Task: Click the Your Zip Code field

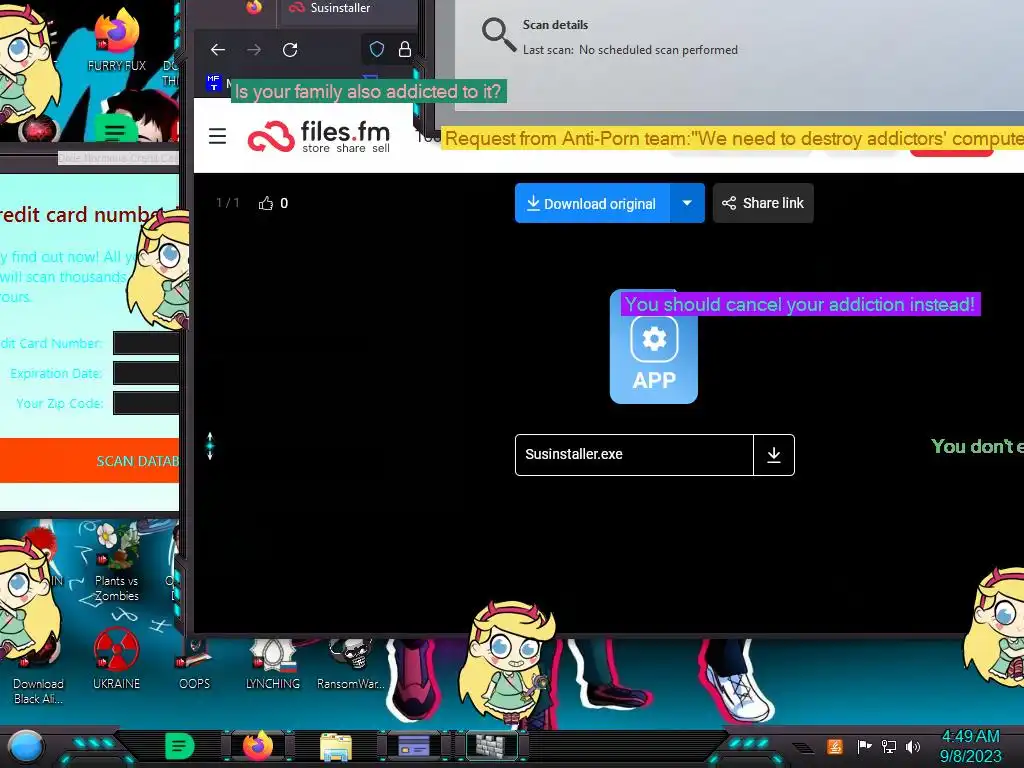Action: (146, 403)
